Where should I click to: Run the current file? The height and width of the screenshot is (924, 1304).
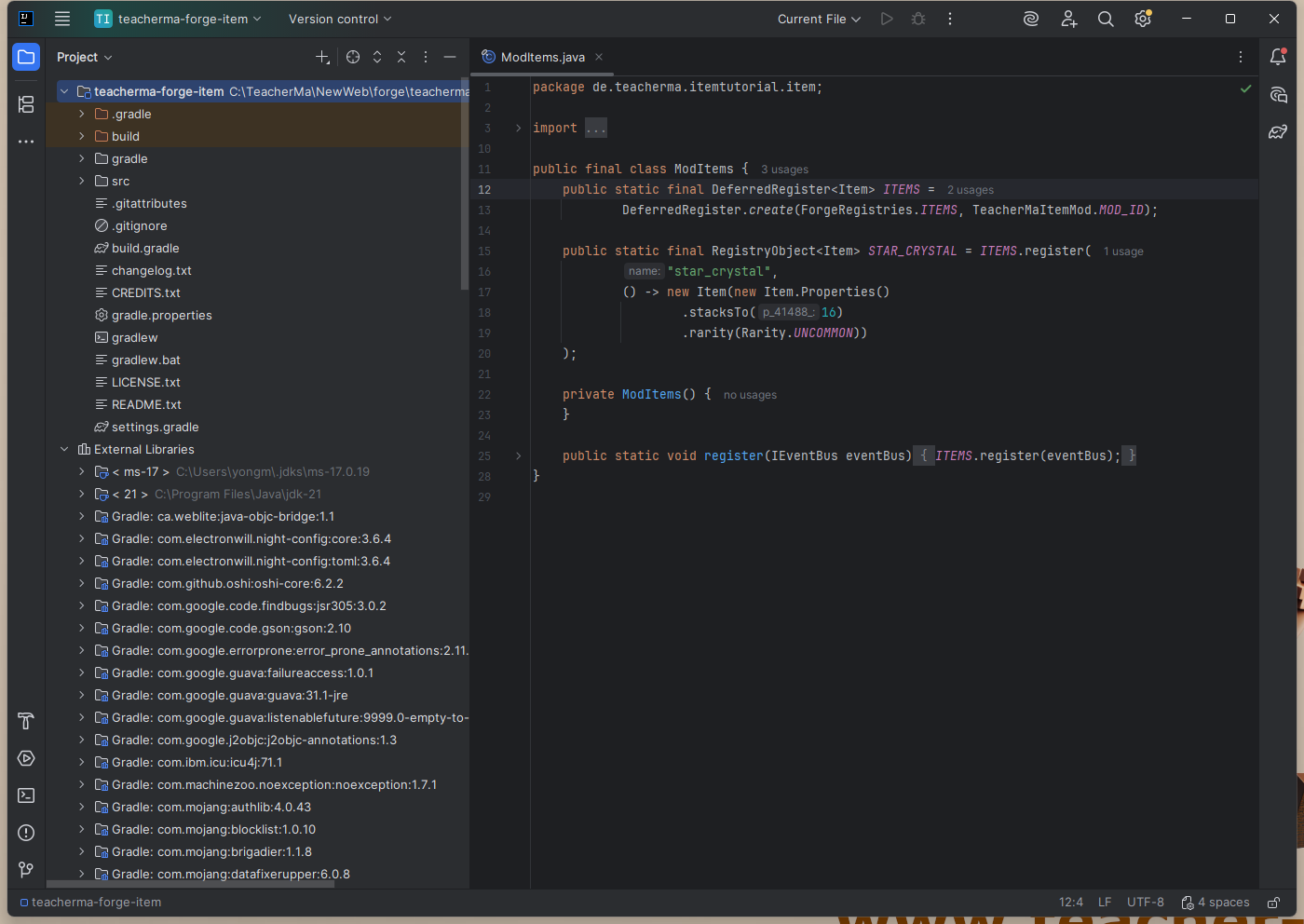[x=887, y=19]
